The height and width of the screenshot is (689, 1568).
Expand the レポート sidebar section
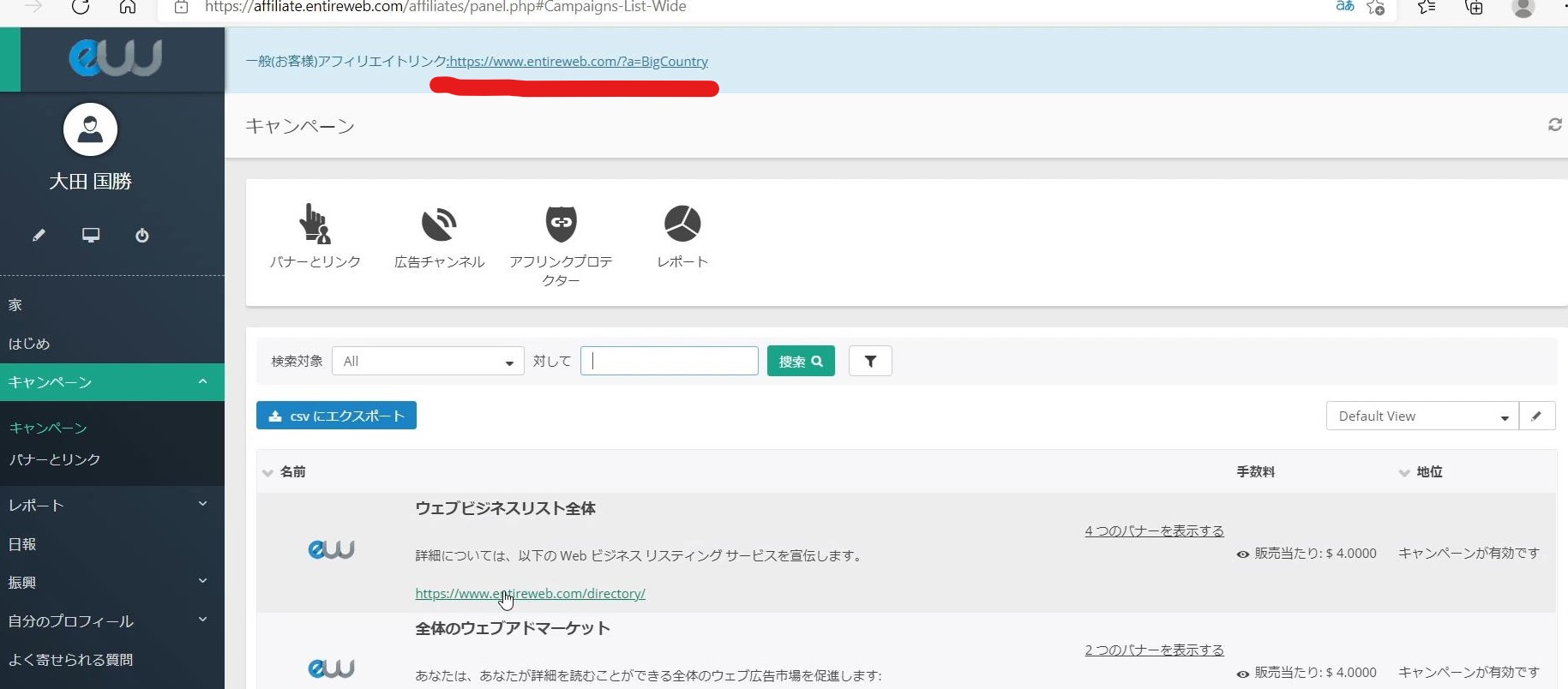pos(202,504)
